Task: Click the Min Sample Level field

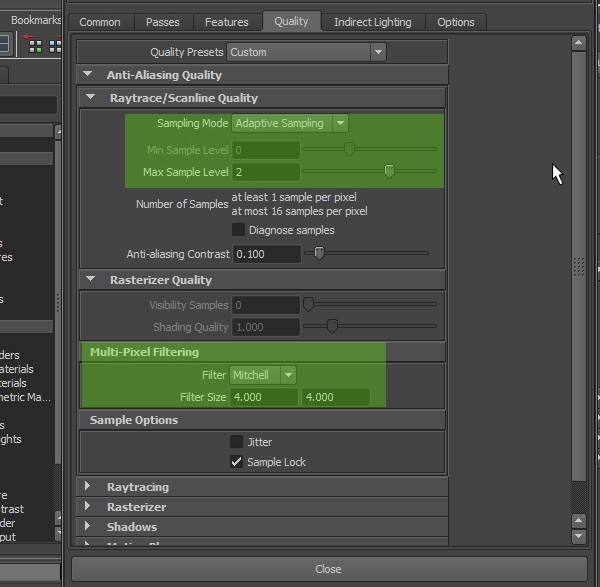Action: coord(266,150)
